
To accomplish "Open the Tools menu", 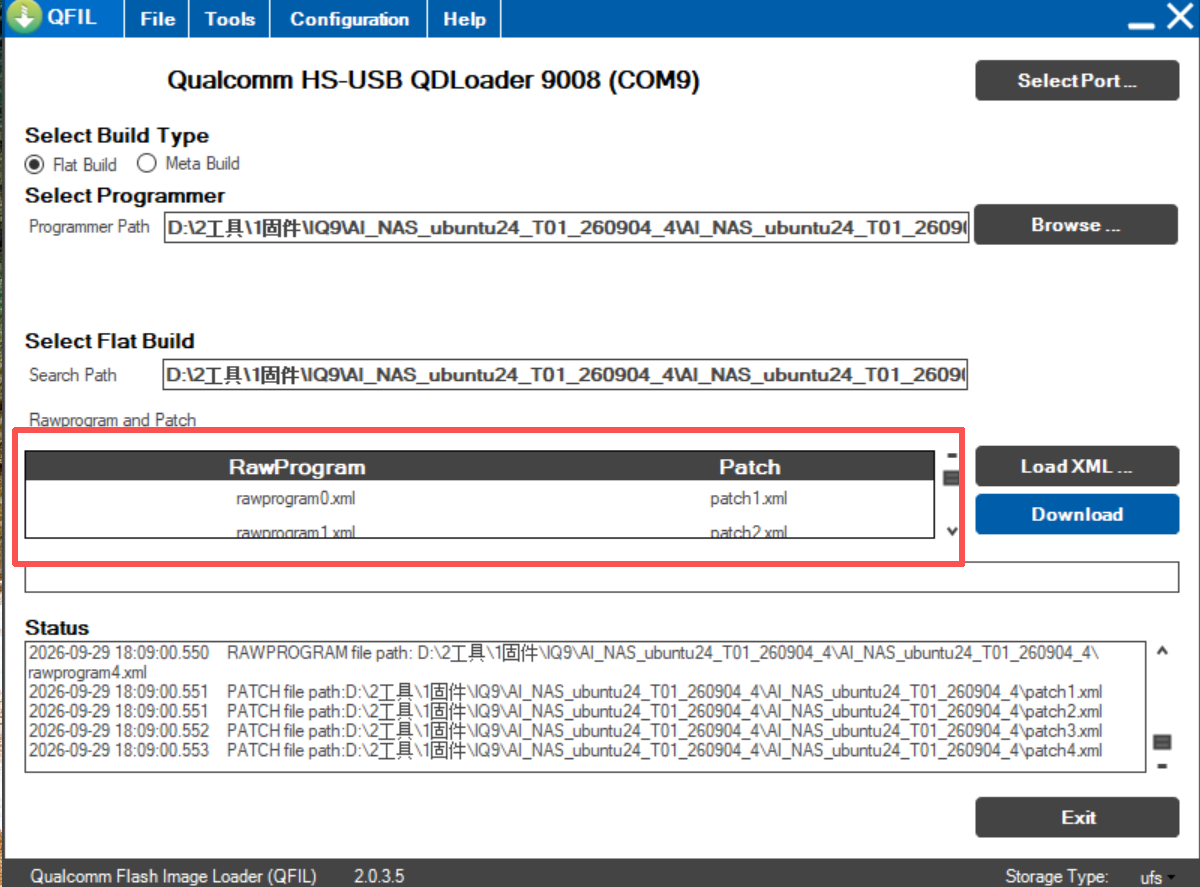I will [x=230, y=19].
